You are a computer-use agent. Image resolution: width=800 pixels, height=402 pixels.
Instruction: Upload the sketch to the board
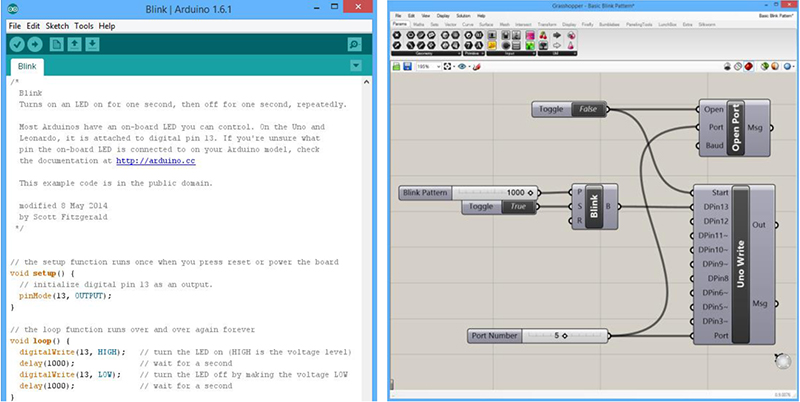pos(35,45)
